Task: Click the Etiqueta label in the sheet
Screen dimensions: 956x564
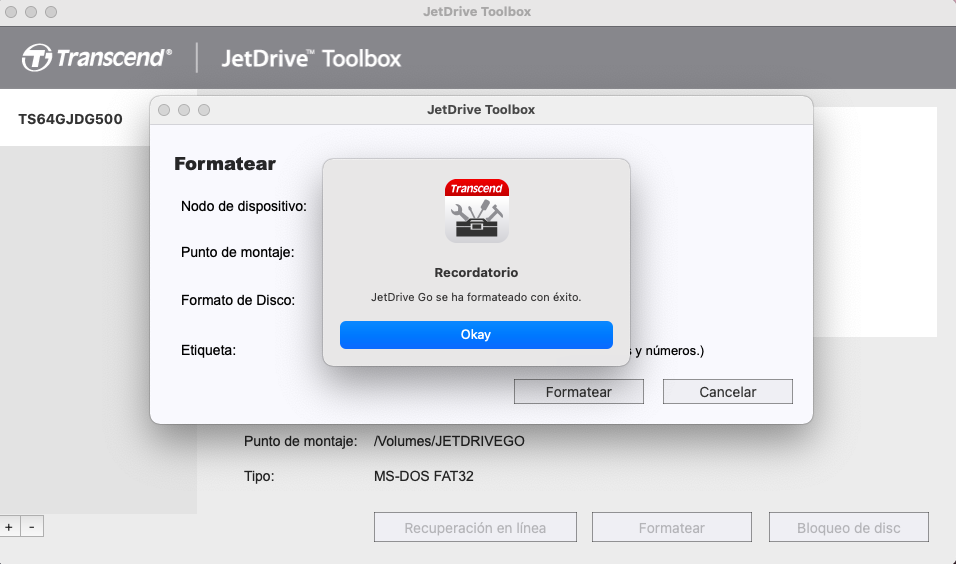Action: [209, 351]
